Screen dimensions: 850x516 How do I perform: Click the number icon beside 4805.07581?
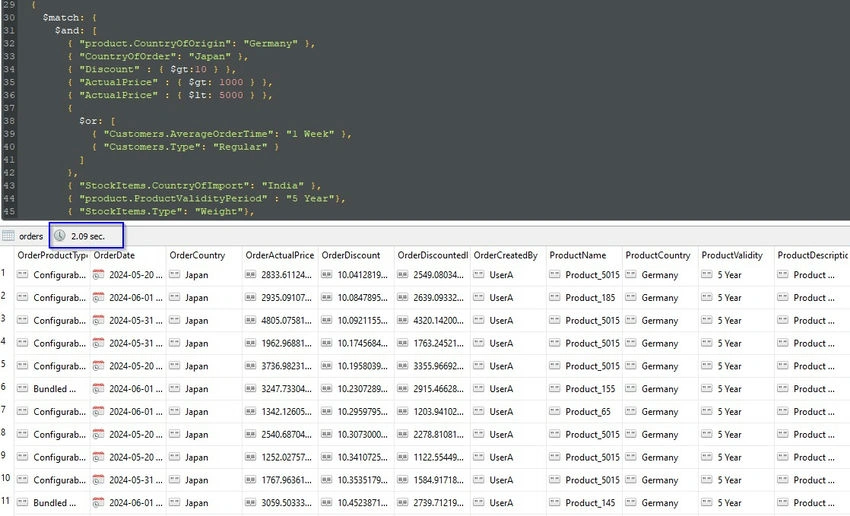click(250, 320)
